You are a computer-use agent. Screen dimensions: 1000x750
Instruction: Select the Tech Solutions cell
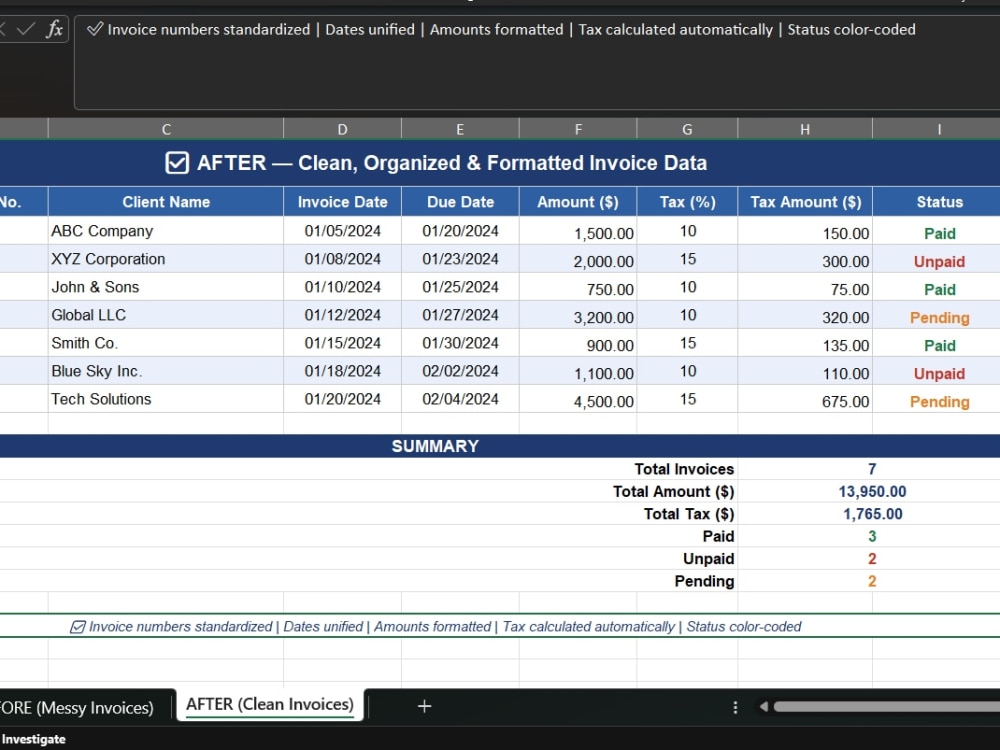(166, 399)
